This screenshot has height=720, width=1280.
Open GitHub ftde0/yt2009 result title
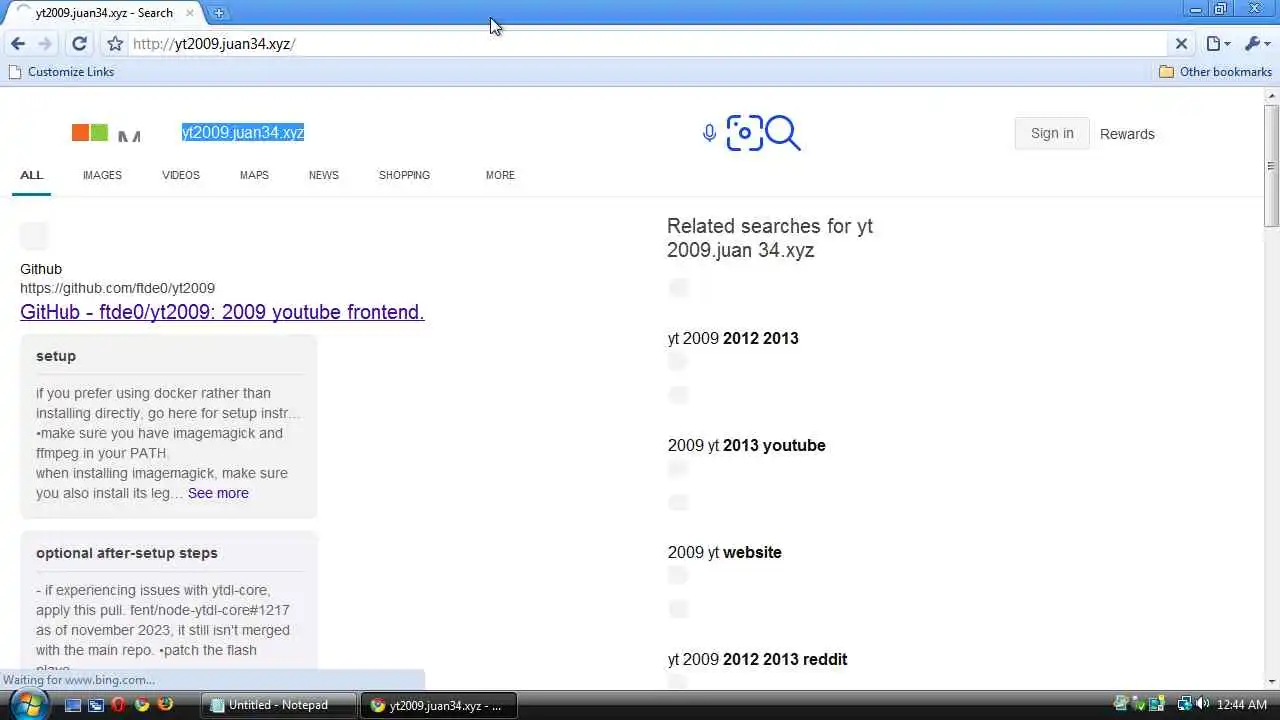click(222, 312)
